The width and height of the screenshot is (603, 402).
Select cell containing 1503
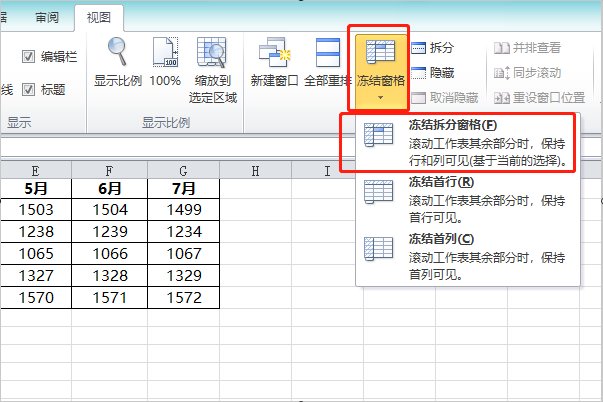[x=36, y=210]
